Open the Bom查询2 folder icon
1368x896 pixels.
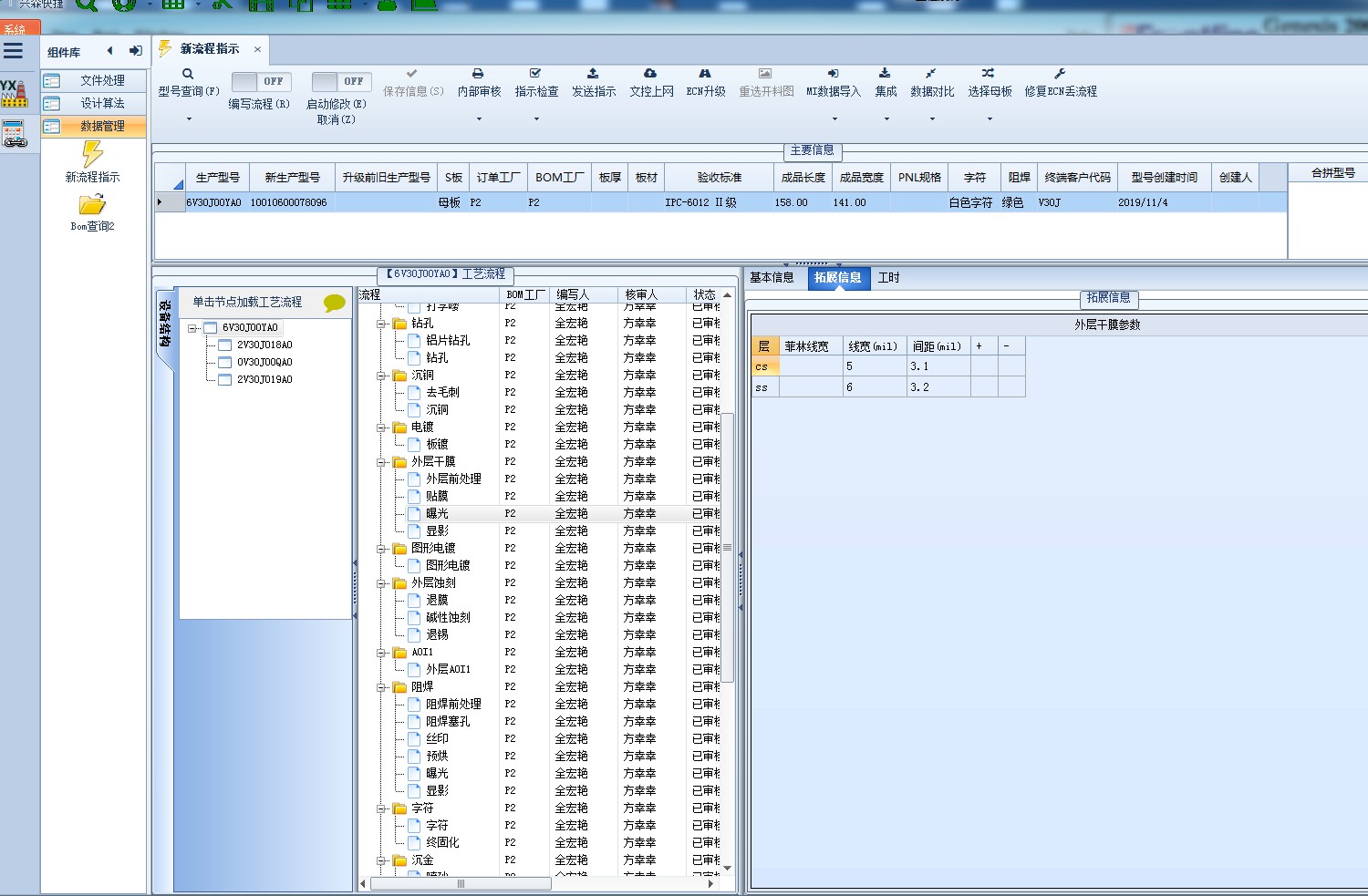pos(92,205)
